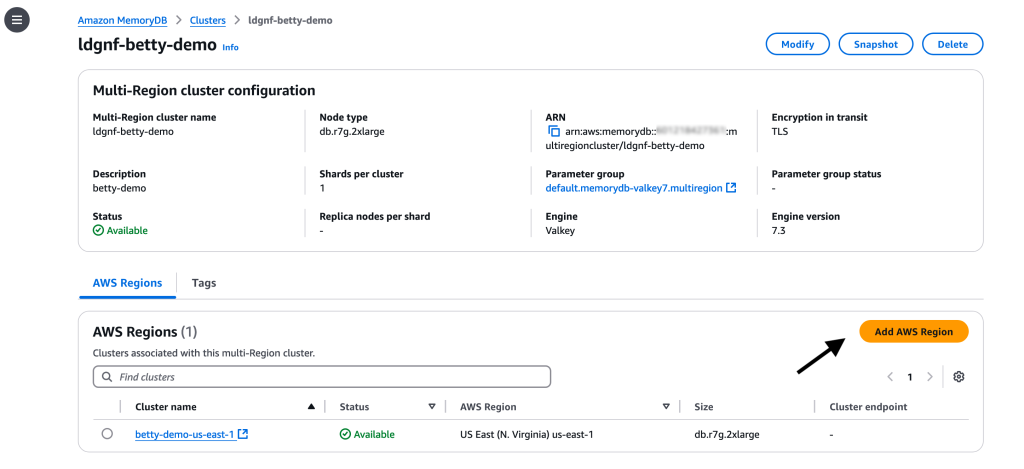The width and height of the screenshot is (1024, 469).
Task: Sort table by Status column
Action: (432, 407)
